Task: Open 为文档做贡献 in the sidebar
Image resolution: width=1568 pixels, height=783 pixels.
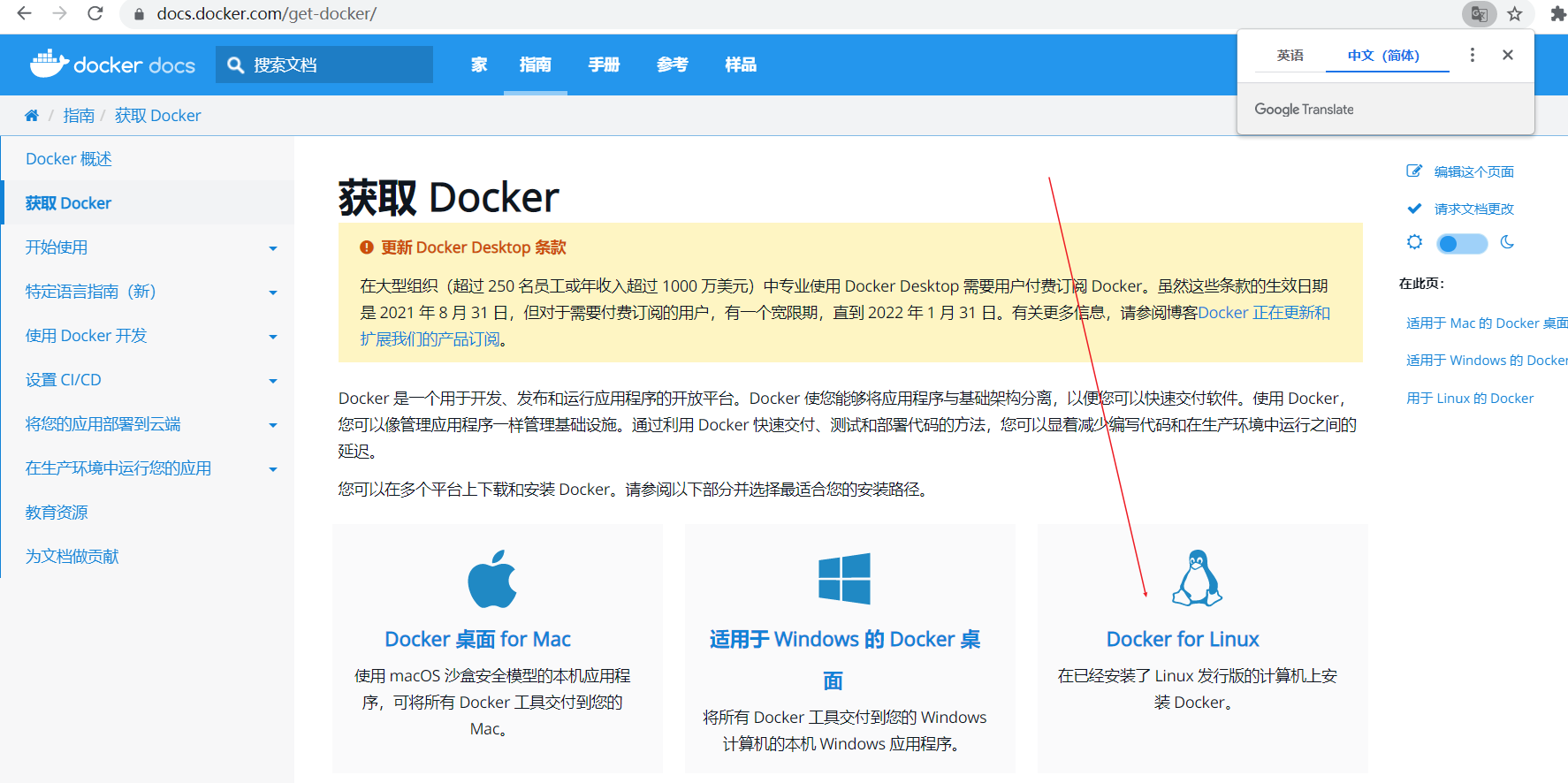Action: tap(72, 557)
